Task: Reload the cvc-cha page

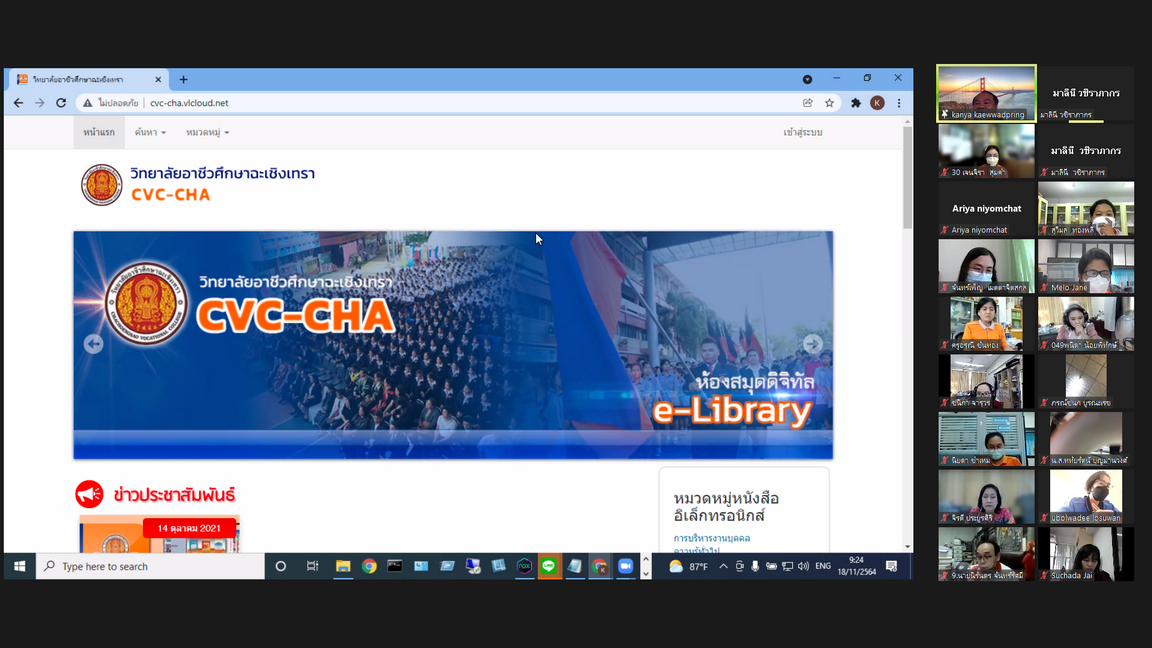Action: click(x=61, y=103)
